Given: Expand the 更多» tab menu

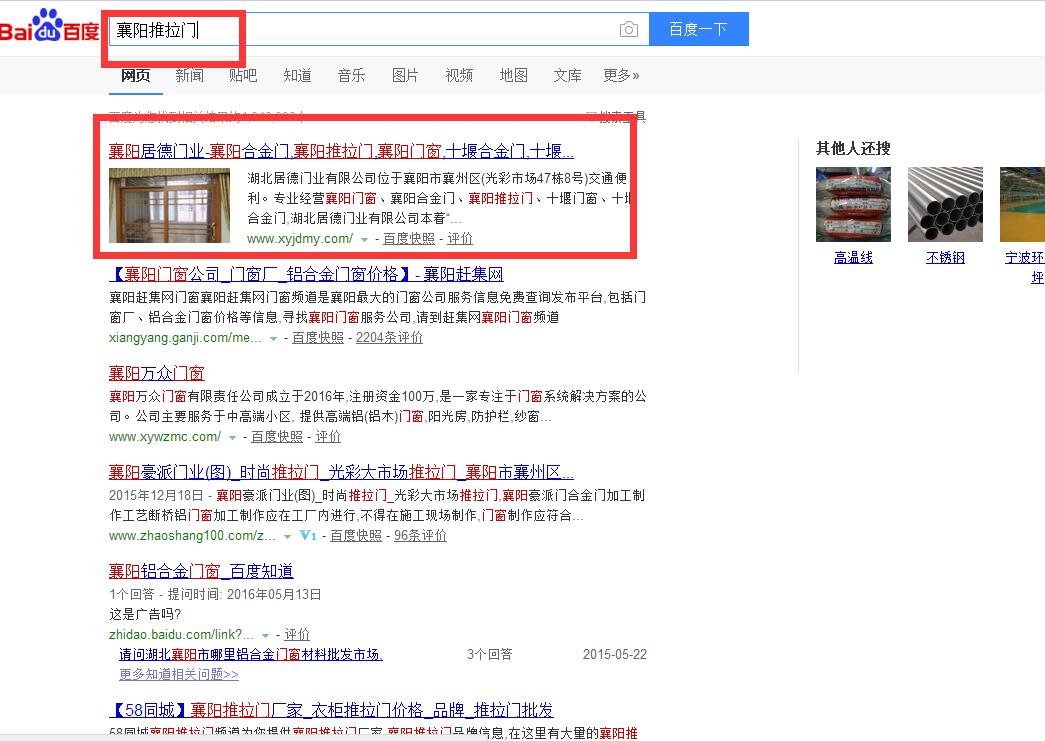Looking at the screenshot, I should (621, 75).
